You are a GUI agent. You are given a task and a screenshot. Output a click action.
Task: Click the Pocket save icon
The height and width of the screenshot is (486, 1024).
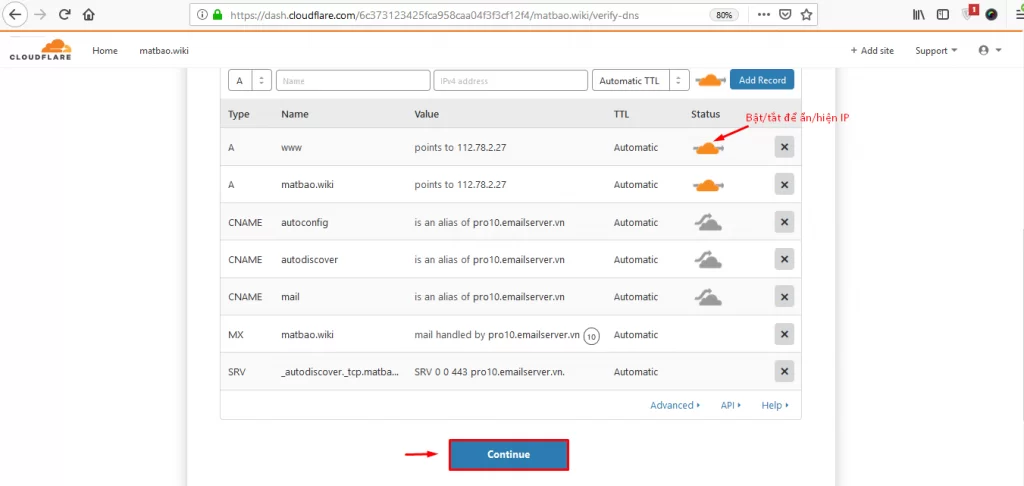[x=786, y=14]
